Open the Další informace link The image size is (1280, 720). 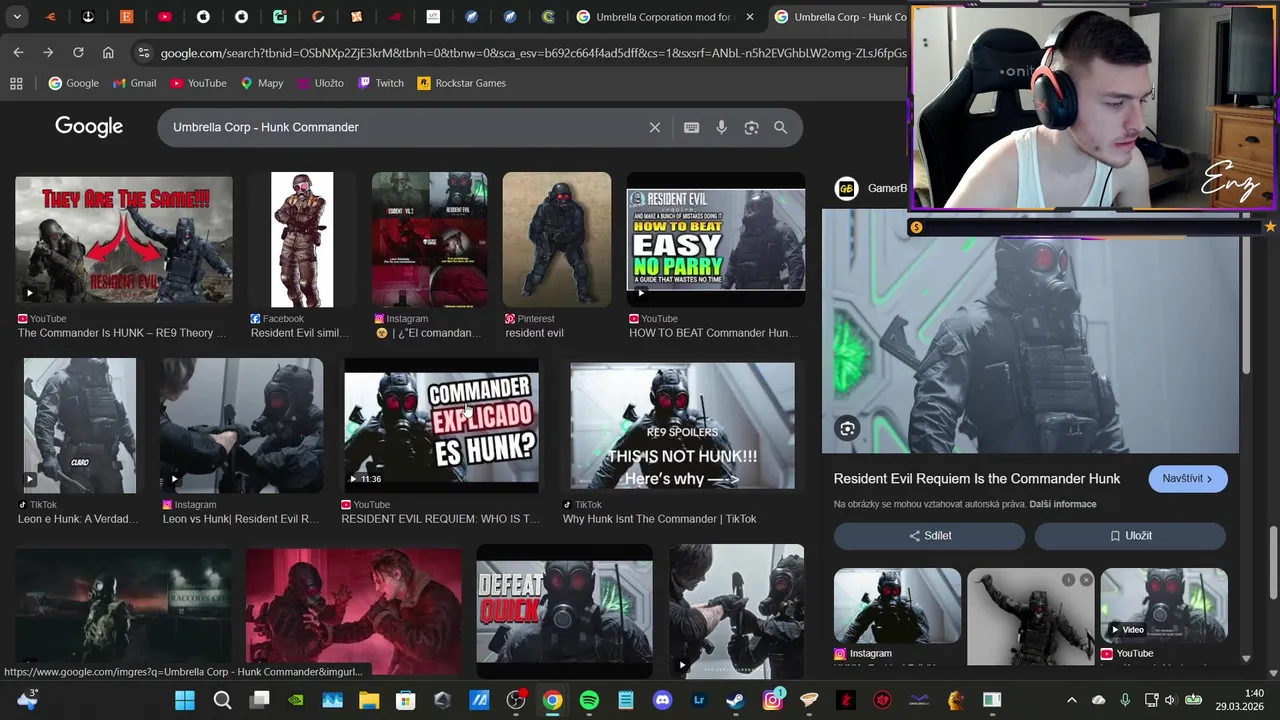point(1063,504)
